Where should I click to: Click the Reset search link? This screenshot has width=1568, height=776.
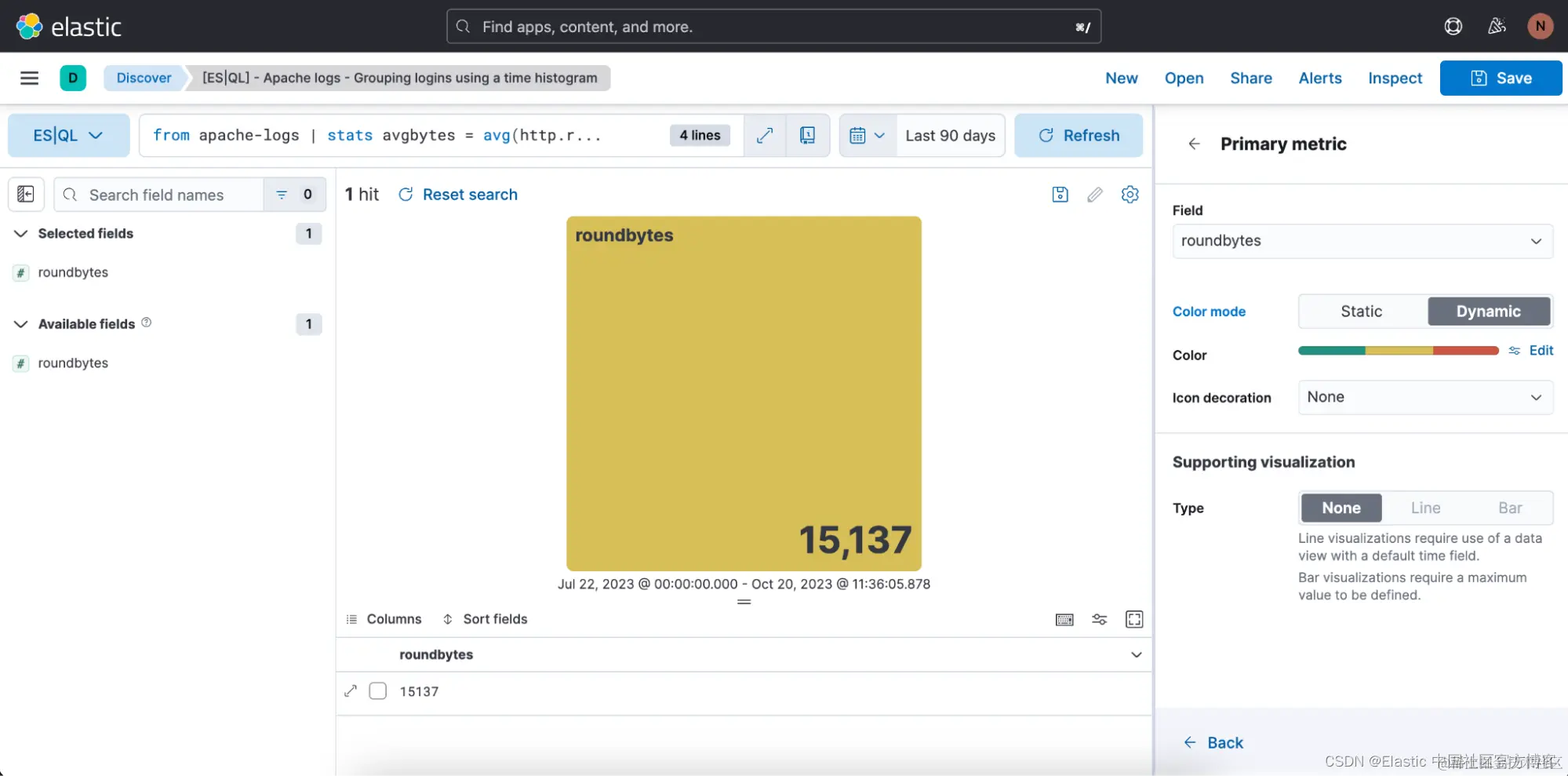click(x=458, y=195)
